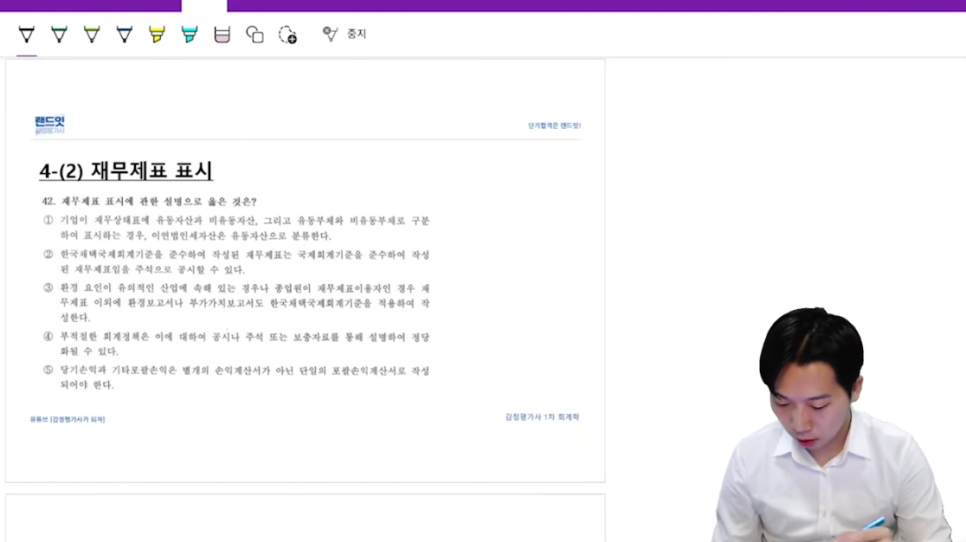
Task: Select the cyan highlighter tool
Action: coord(190,34)
